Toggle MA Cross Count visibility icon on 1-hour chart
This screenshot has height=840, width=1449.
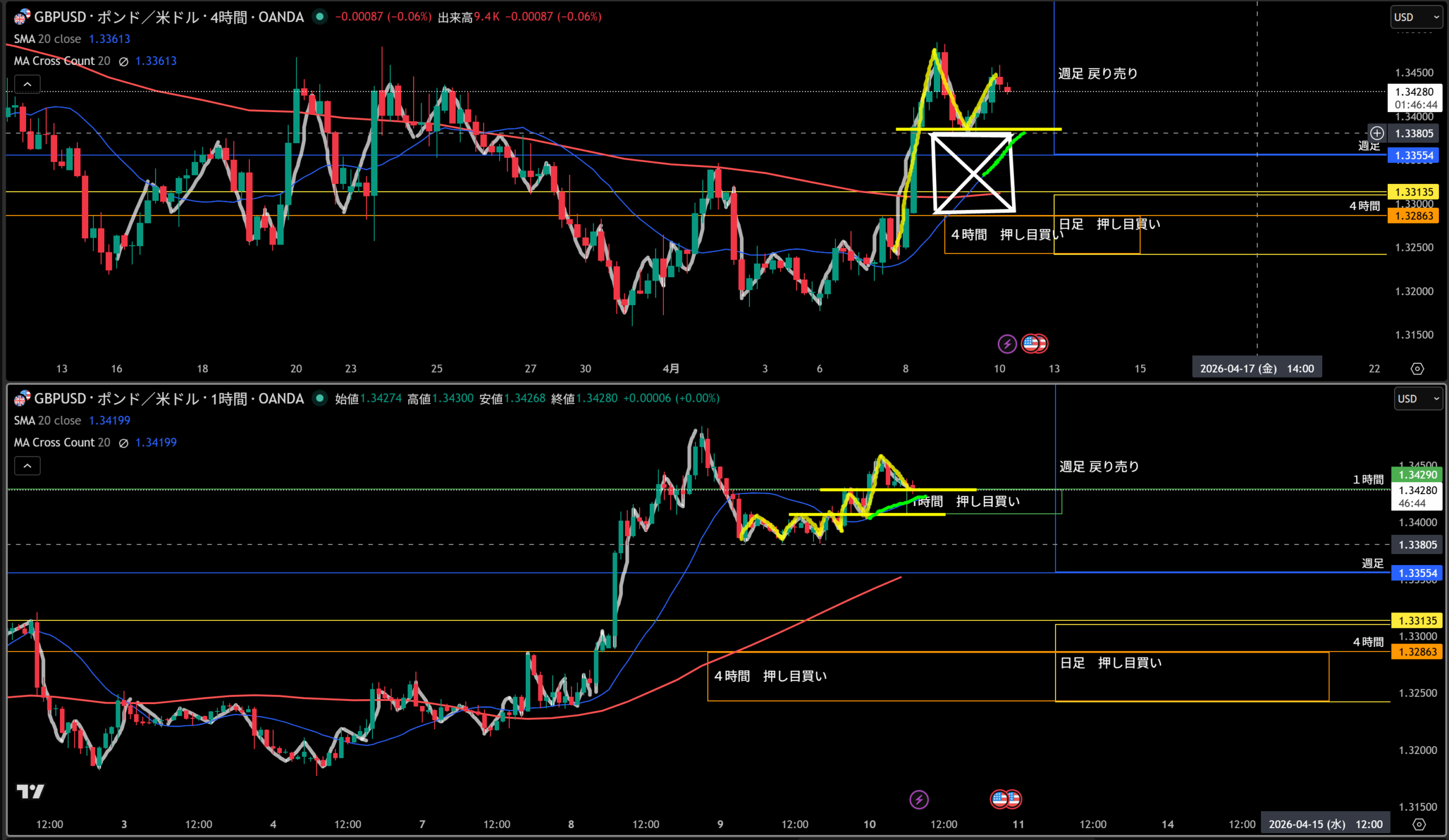(x=123, y=443)
